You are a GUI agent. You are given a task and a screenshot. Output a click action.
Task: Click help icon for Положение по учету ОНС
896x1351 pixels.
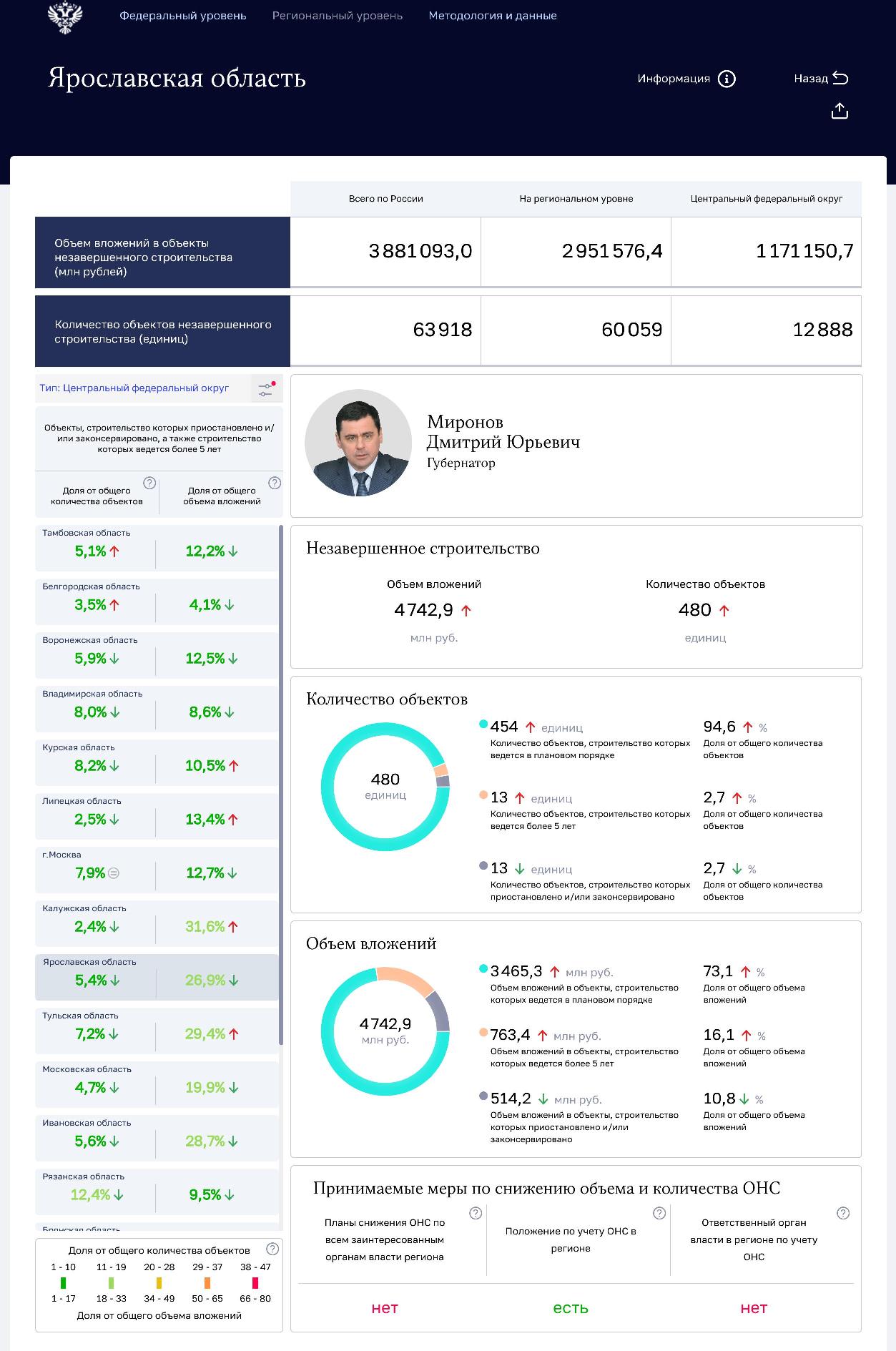pyautogui.click(x=659, y=1213)
